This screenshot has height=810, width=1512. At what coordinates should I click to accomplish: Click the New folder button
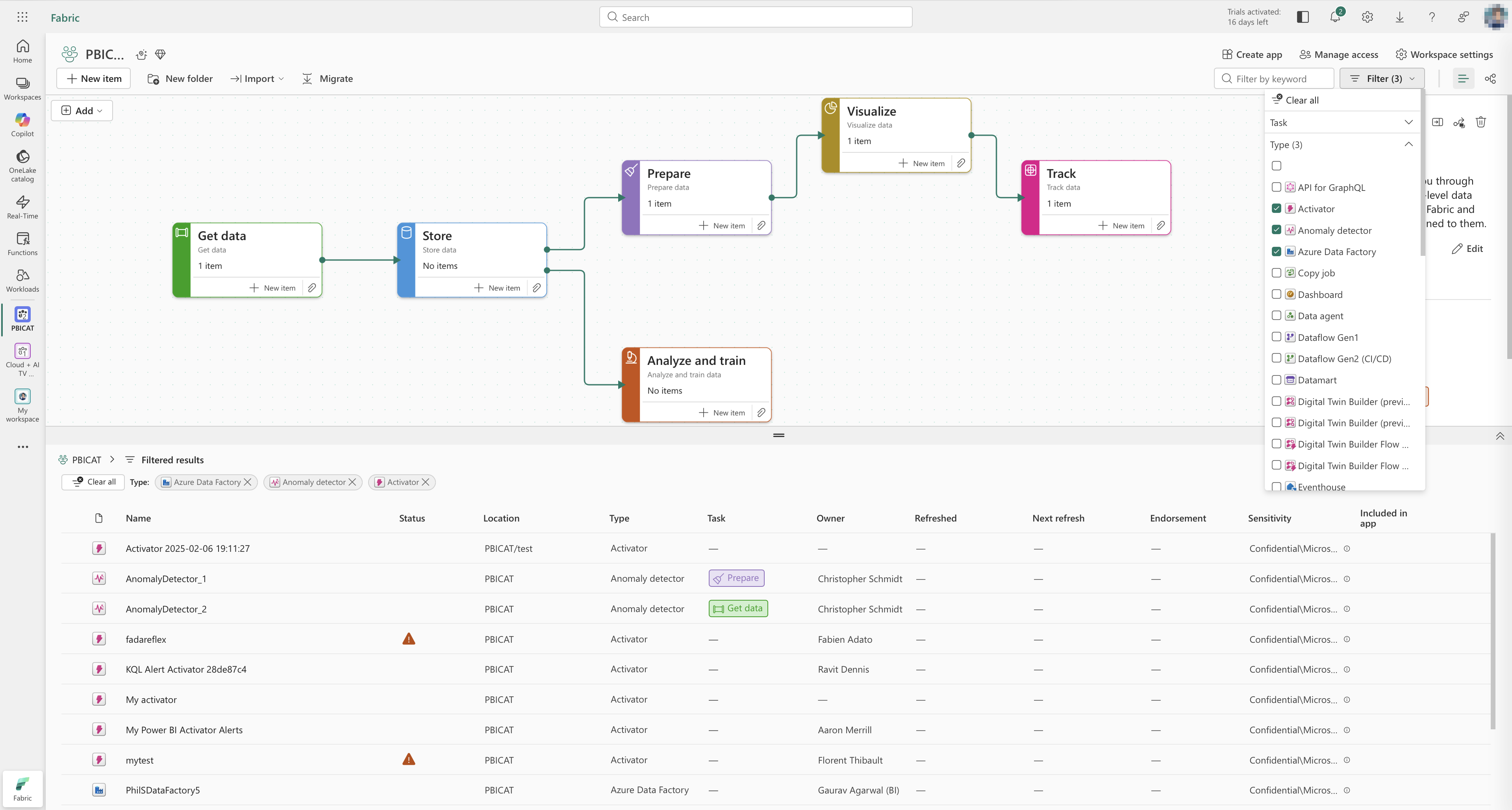[180, 79]
